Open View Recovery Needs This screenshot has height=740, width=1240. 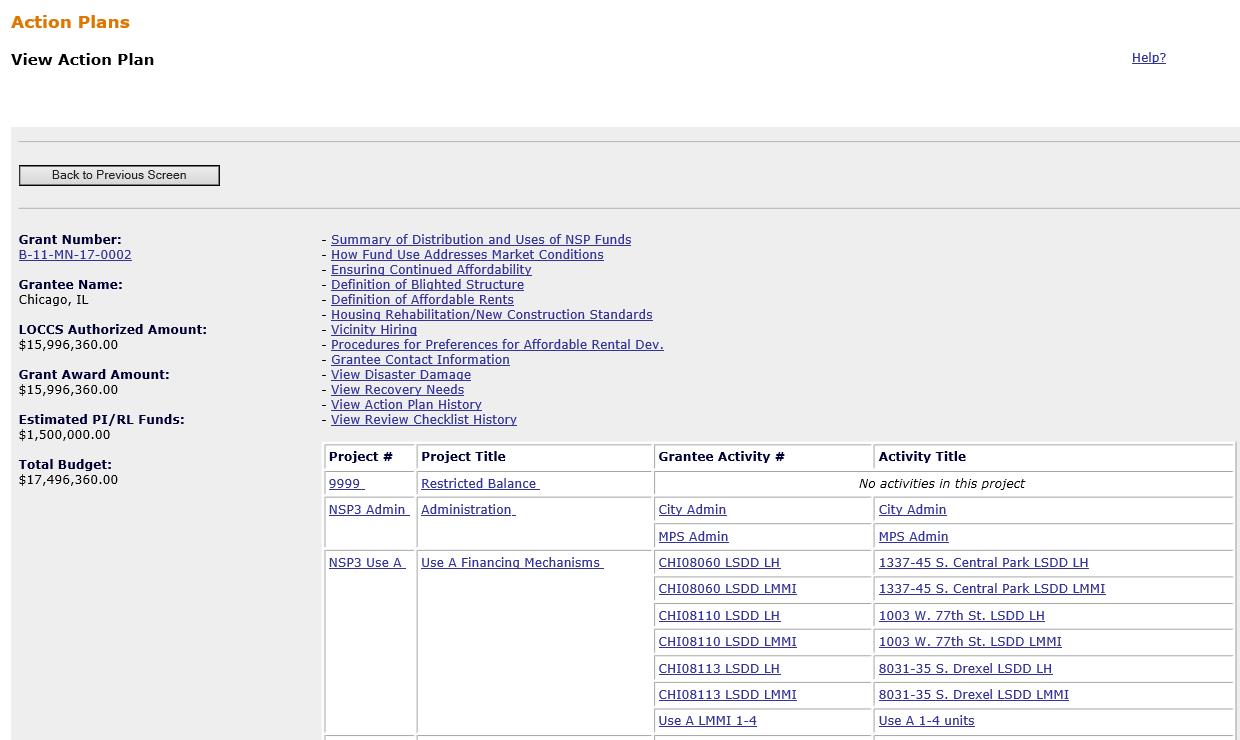(397, 389)
